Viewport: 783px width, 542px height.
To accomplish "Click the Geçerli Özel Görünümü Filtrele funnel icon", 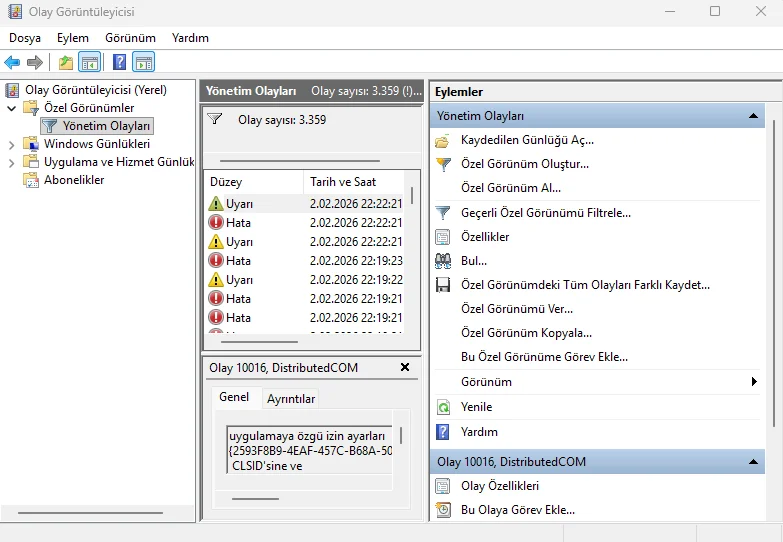I will point(443,213).
